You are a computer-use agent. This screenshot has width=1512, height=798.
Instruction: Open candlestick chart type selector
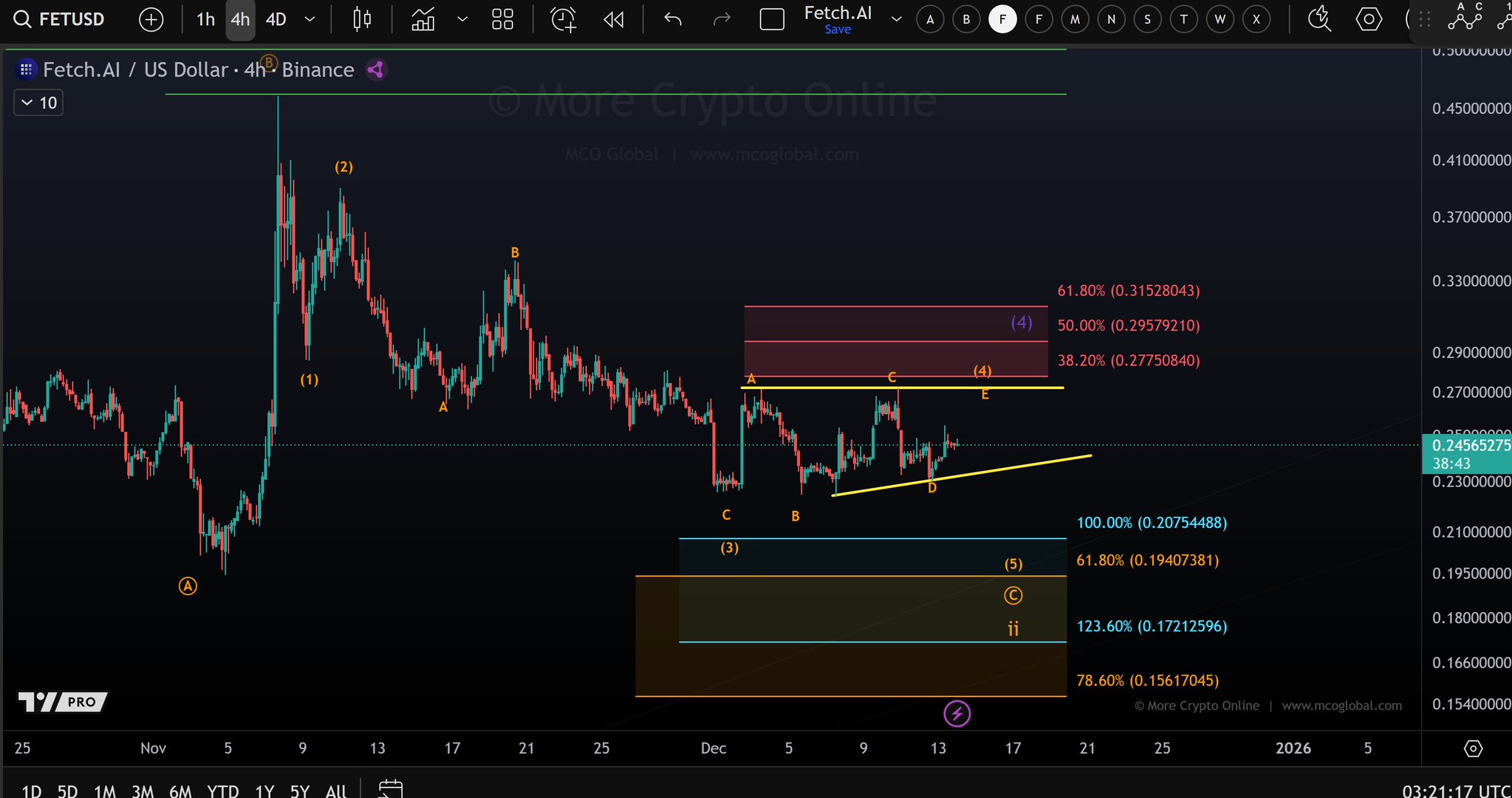tap(362, 19)
